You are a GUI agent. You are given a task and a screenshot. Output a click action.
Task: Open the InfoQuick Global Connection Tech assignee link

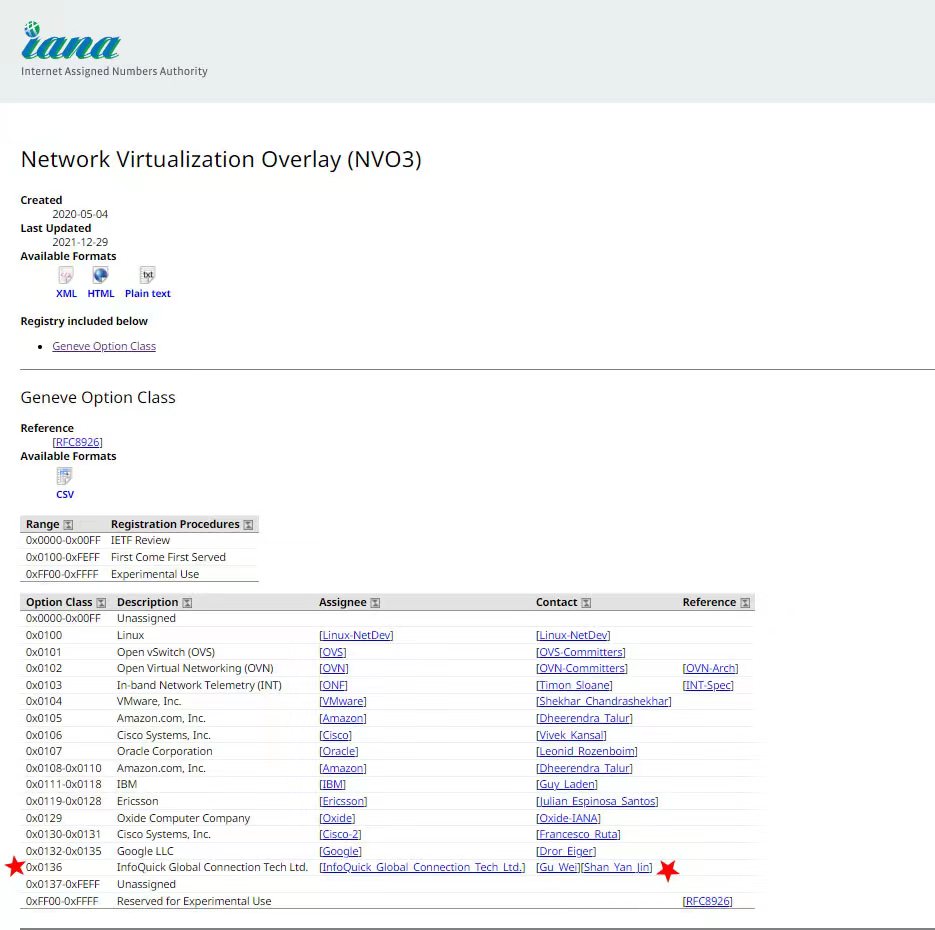[422, 867]
